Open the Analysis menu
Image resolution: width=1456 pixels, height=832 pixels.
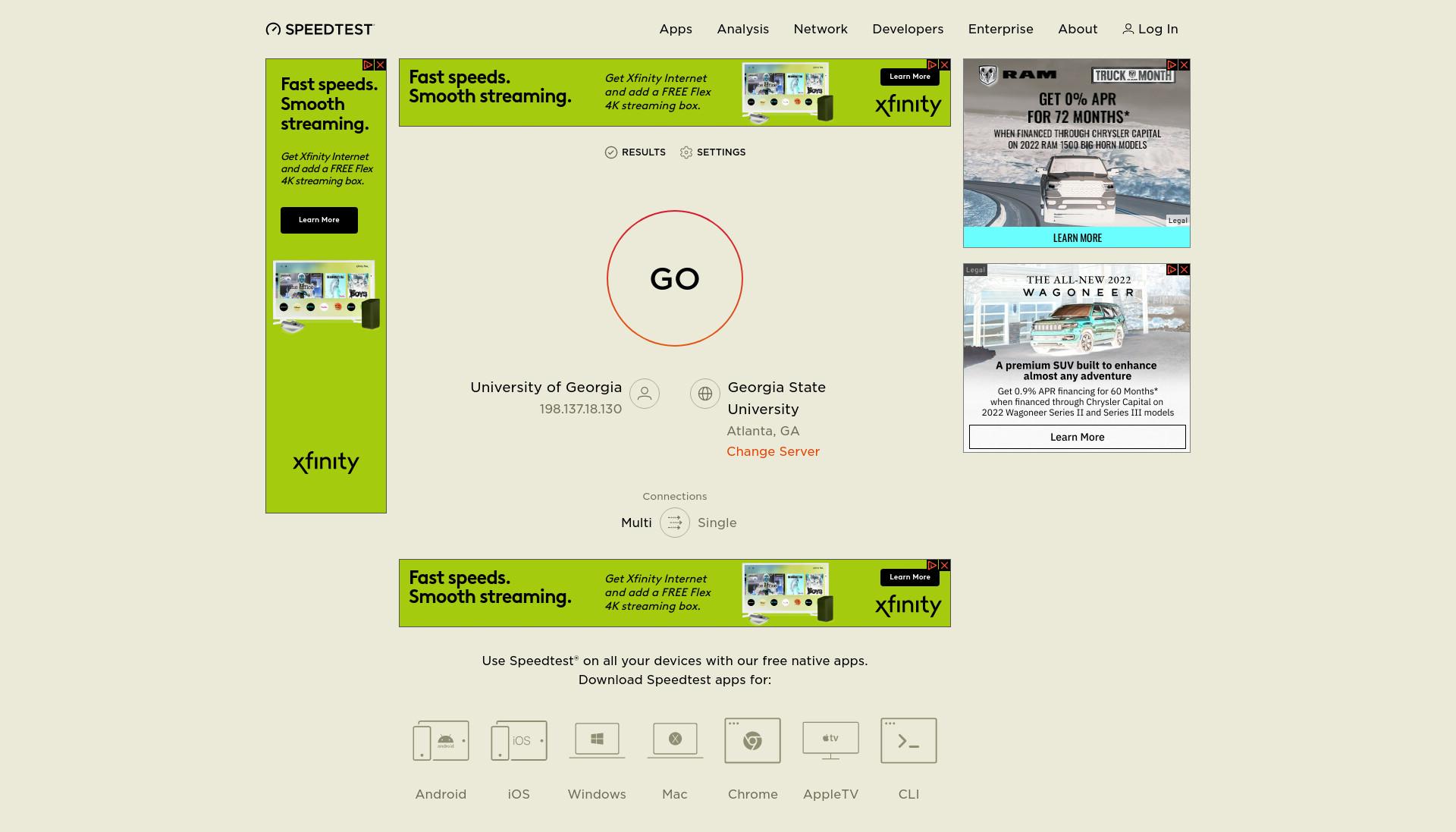(742, 29)
